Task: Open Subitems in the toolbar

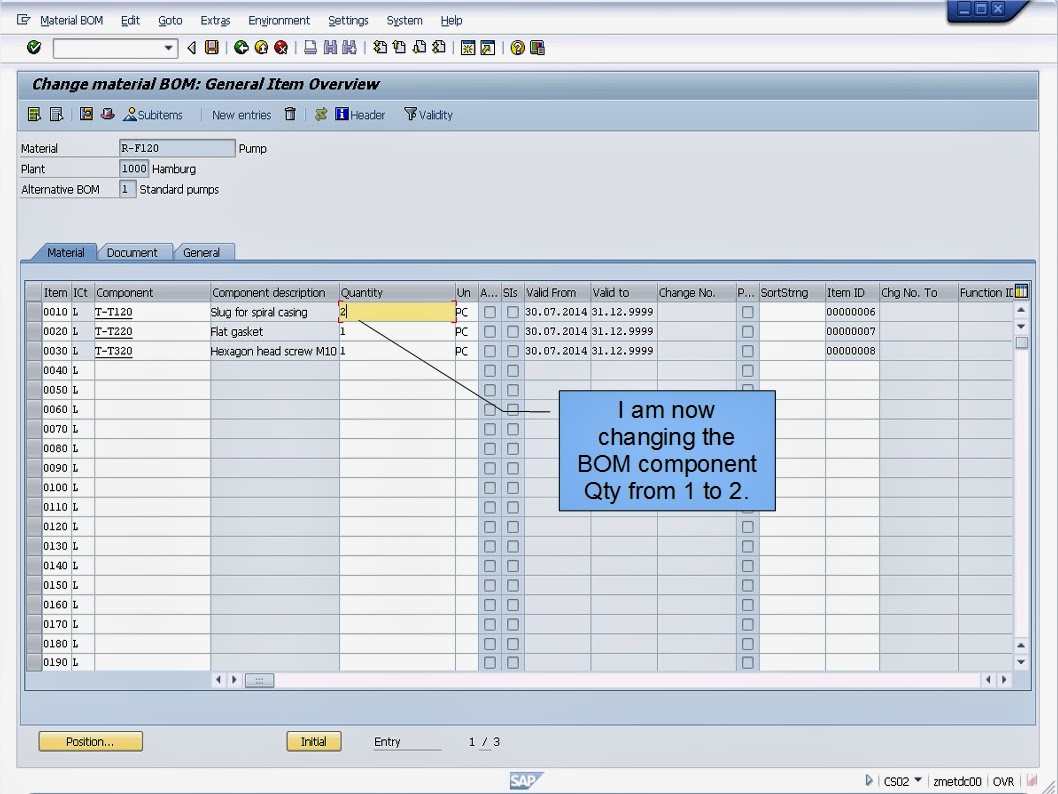Action: [x=152, y=115]
